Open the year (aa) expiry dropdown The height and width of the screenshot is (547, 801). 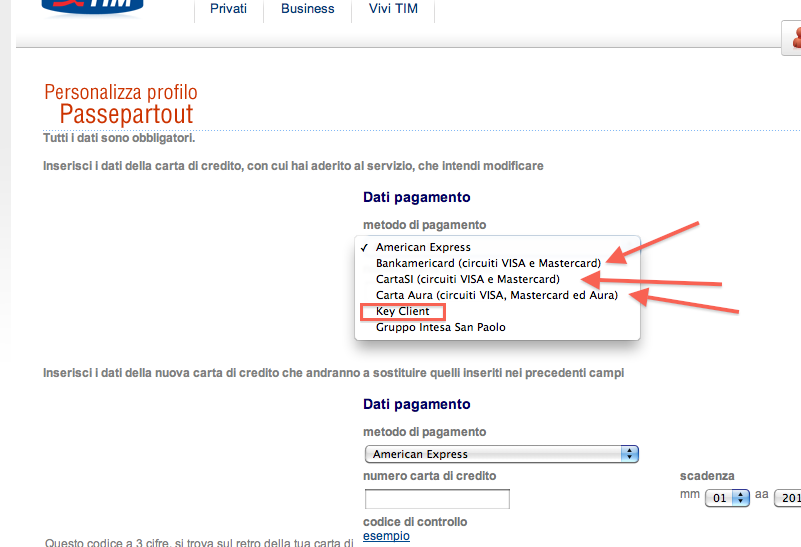[x=788, y=498]
